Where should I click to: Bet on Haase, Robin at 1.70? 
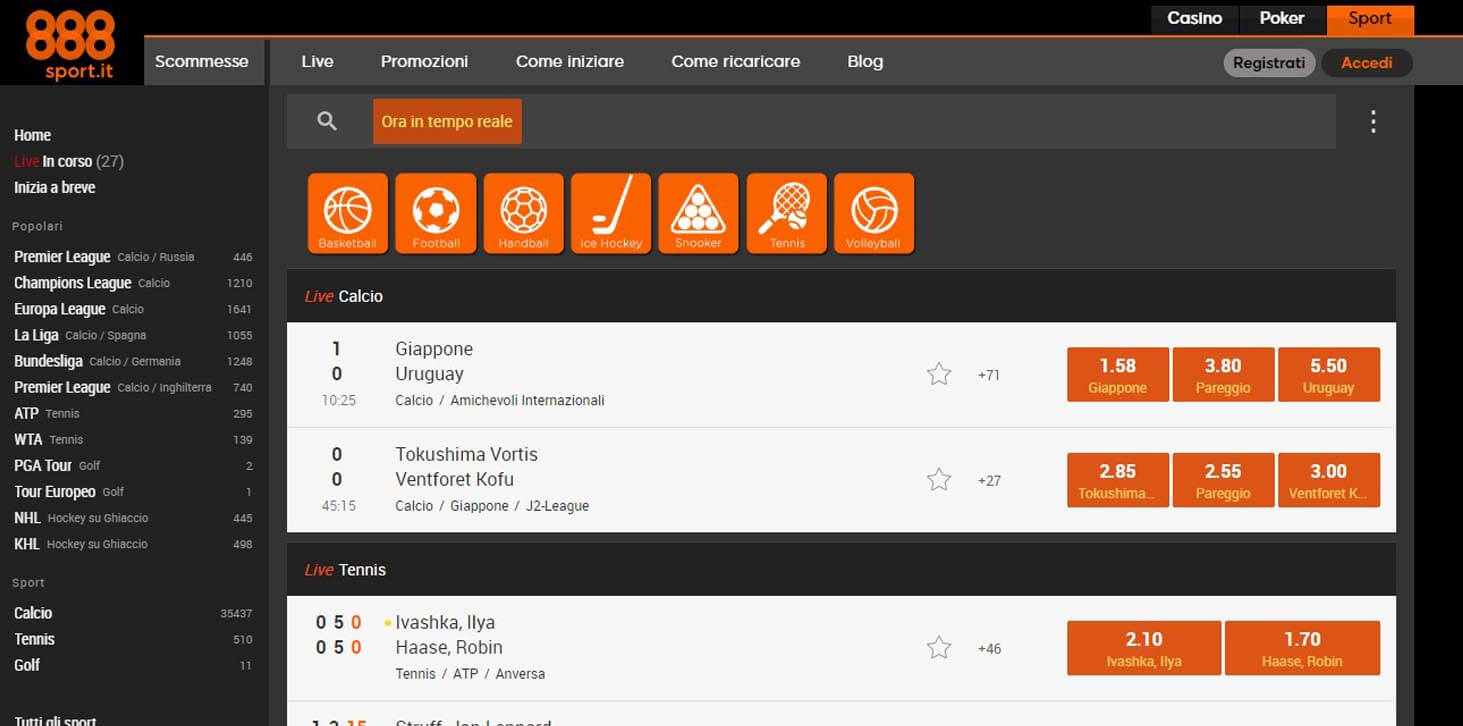pyautogui.click(x=1302, y=648)
